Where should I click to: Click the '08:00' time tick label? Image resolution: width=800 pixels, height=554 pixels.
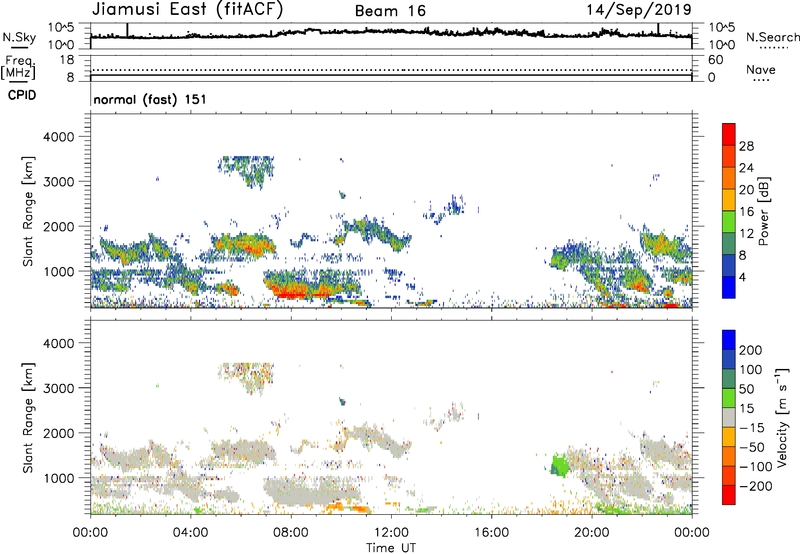tap(291, 533)
